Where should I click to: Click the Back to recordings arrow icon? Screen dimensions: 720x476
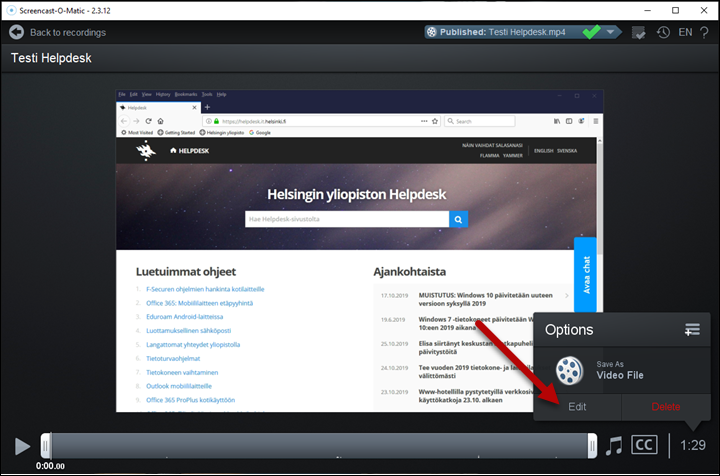pyautogui.click(x=17, y=32)
